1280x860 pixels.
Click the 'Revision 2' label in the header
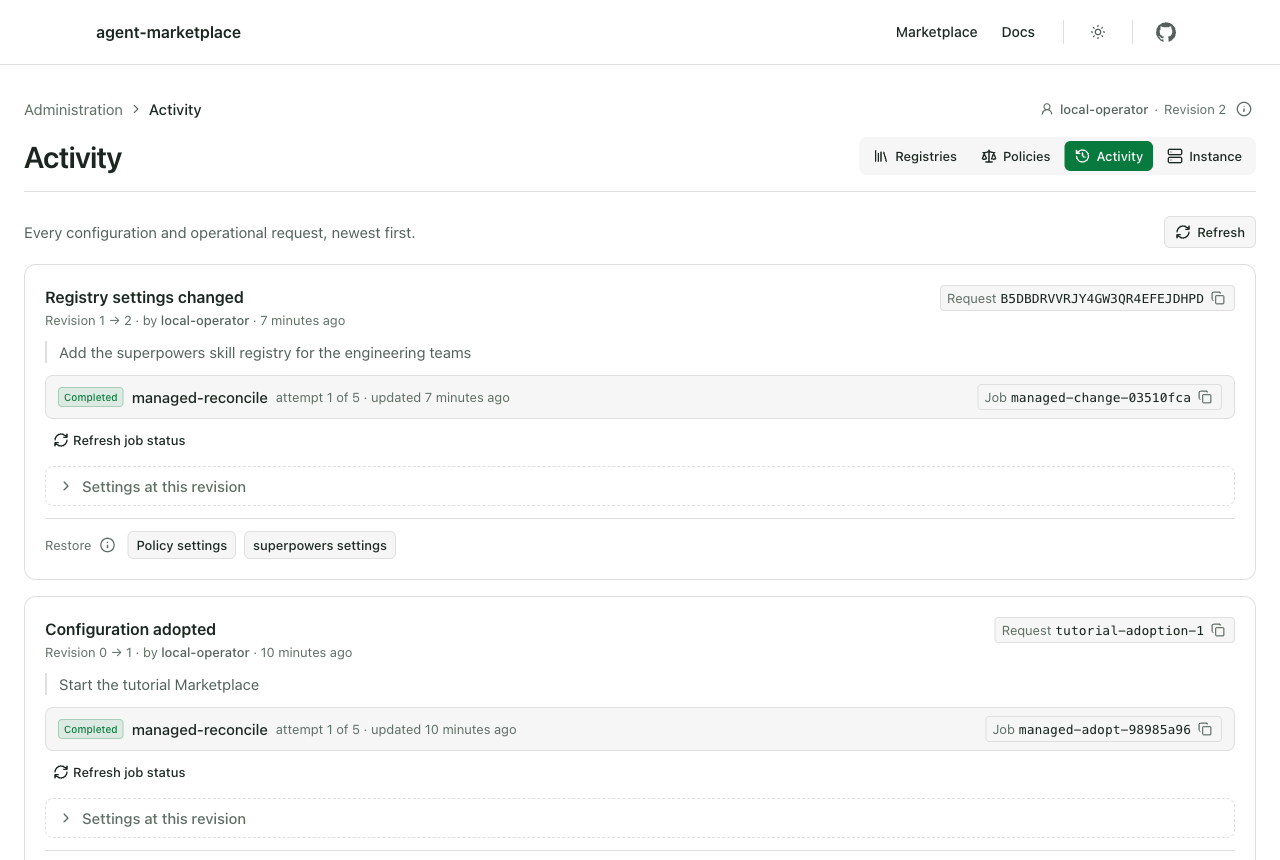pyautogui.click(x=1195, y=109)
